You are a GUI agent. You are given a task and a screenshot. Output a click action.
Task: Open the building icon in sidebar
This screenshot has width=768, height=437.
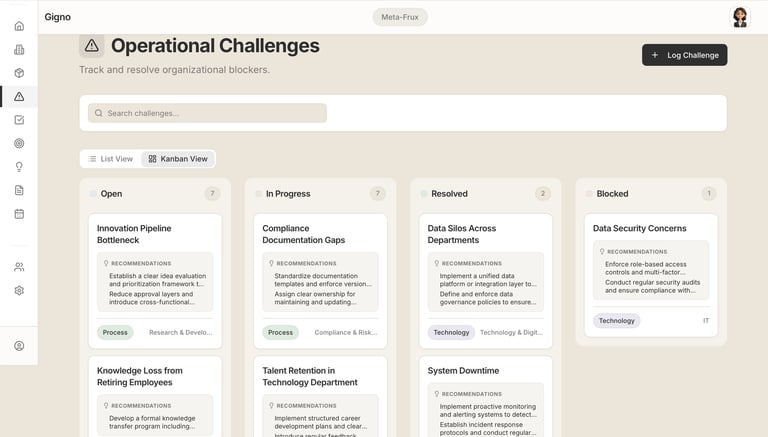[19, 50]
